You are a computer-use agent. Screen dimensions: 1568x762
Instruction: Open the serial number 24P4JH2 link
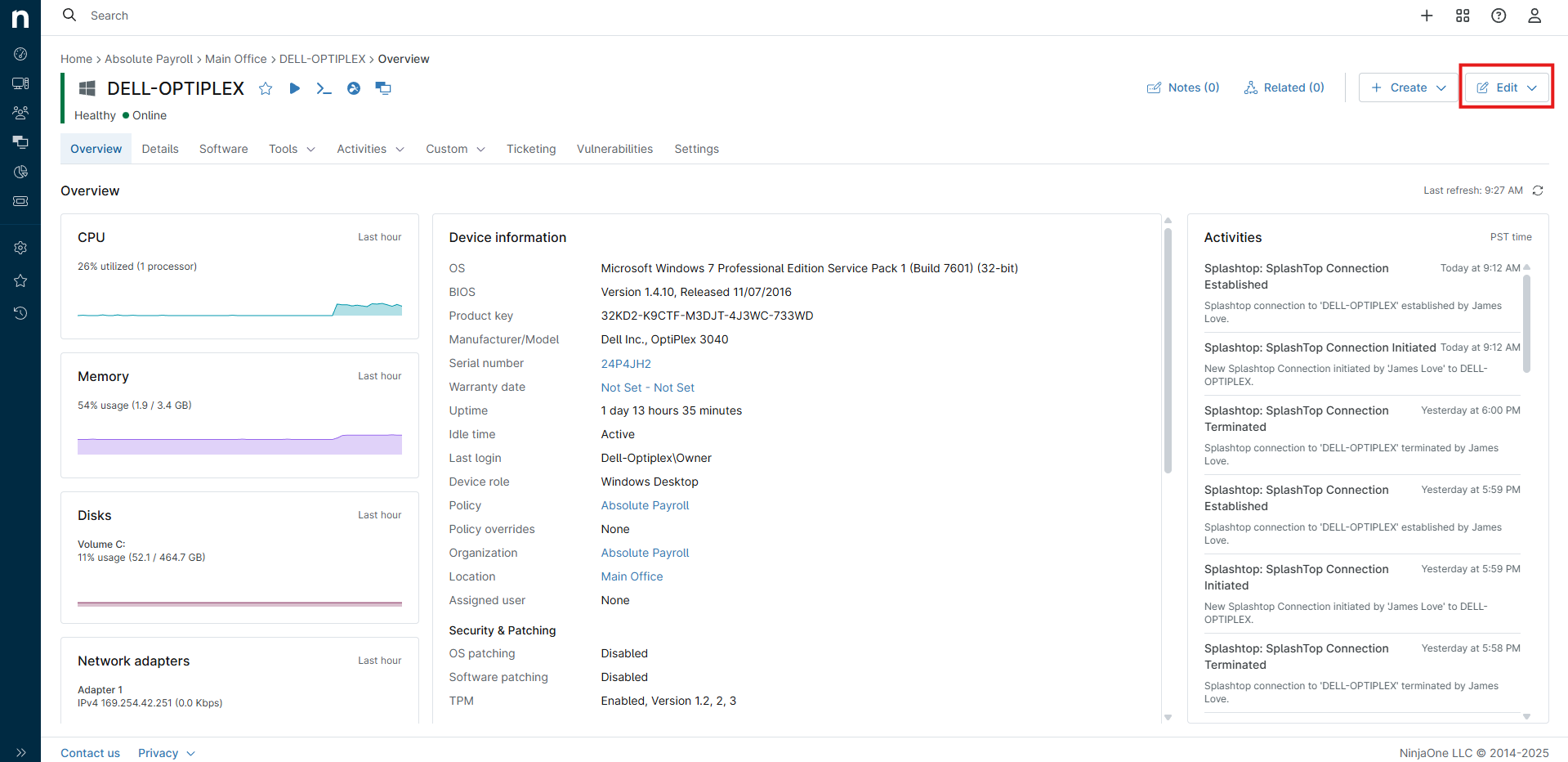pos(626,364)
